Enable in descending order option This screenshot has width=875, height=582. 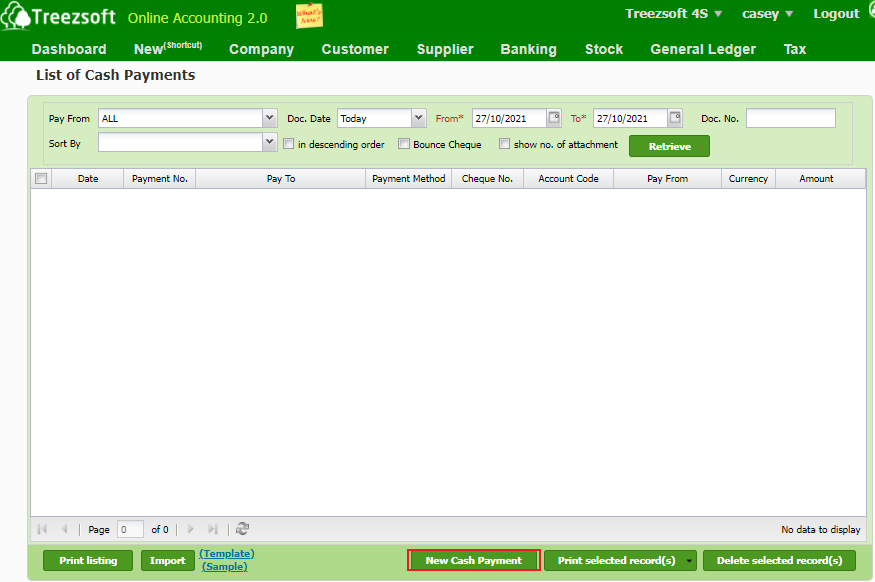coord(289,144)
